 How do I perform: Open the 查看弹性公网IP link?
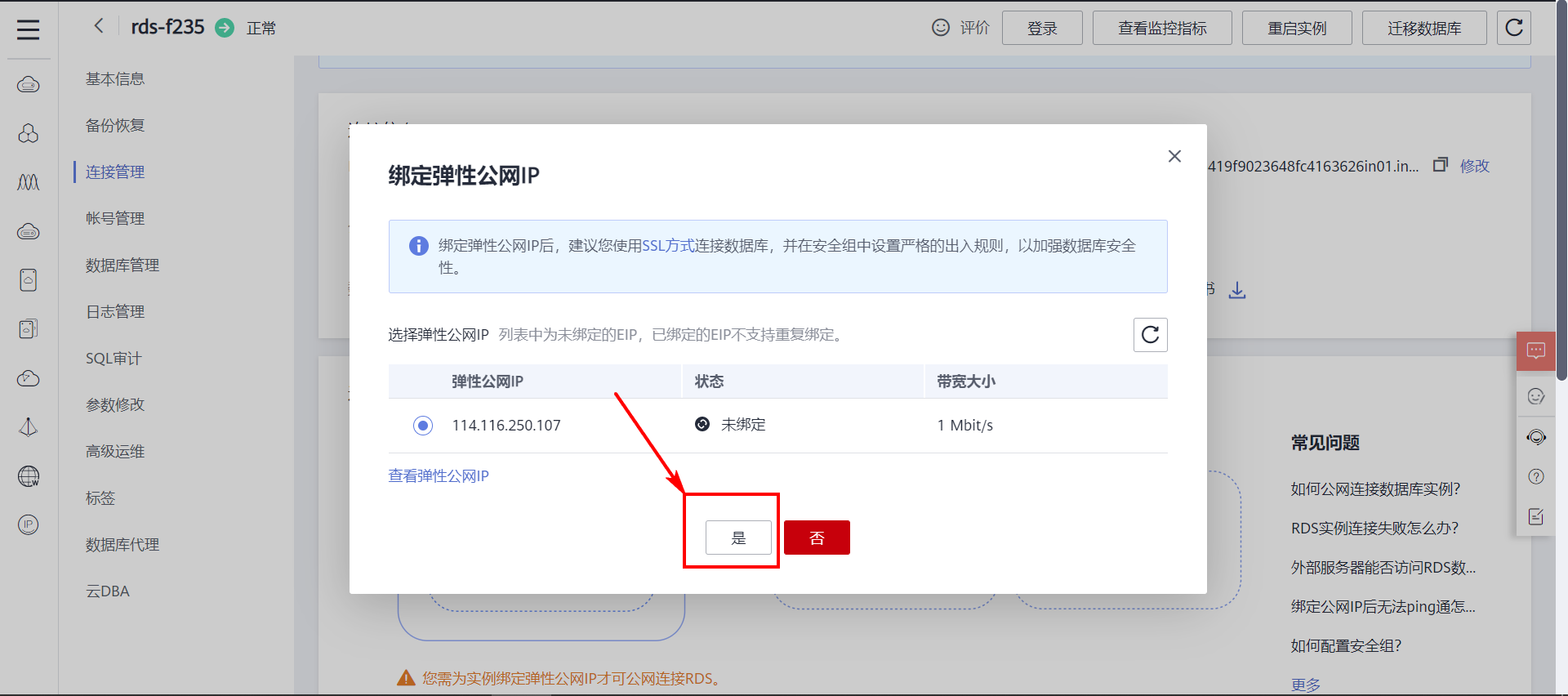[x=439, y=476]
